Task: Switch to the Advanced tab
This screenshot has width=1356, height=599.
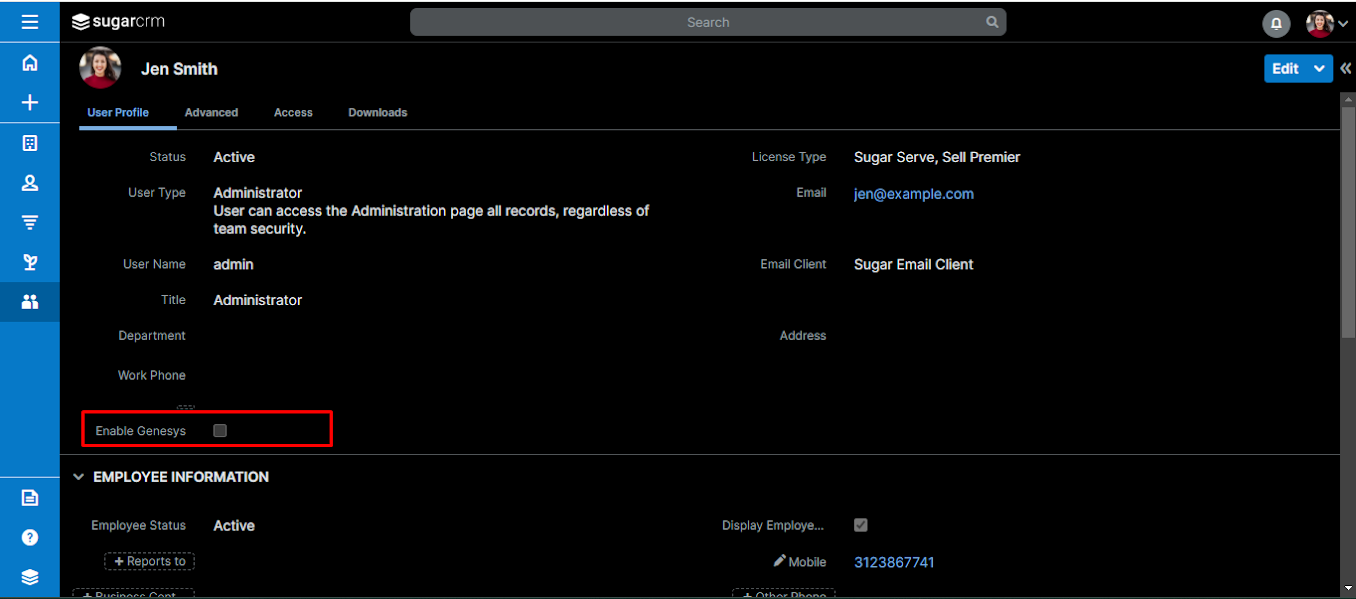Action: (211, 113)
